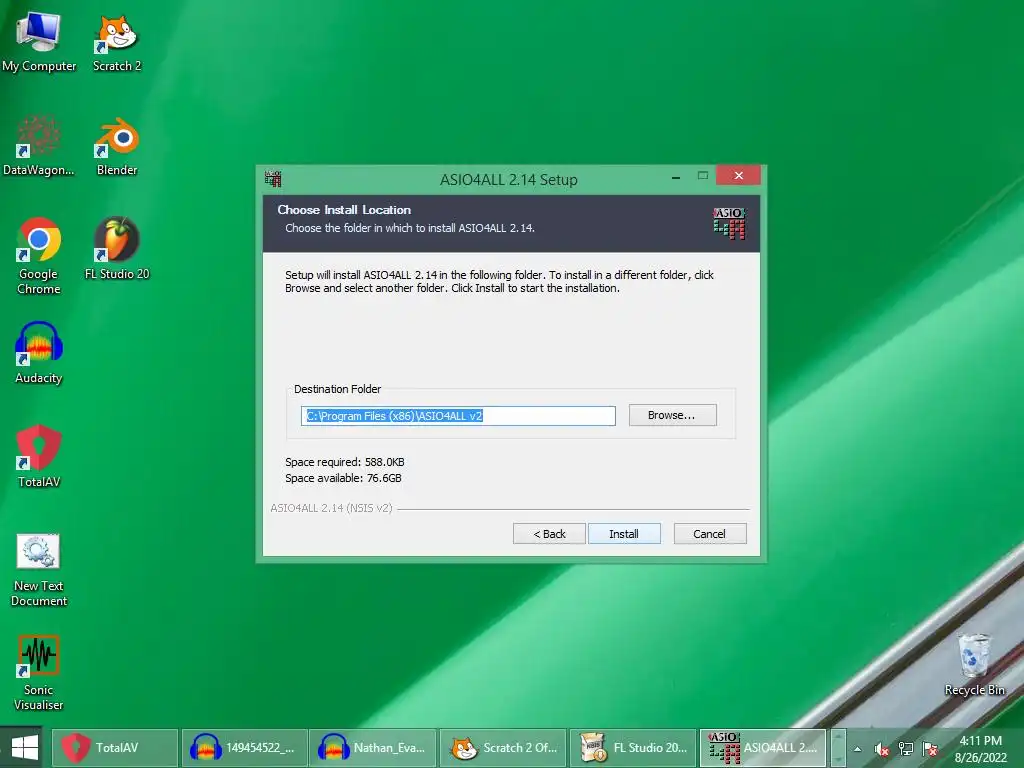Click the Destination Folder path field

[x=458, y=416]
